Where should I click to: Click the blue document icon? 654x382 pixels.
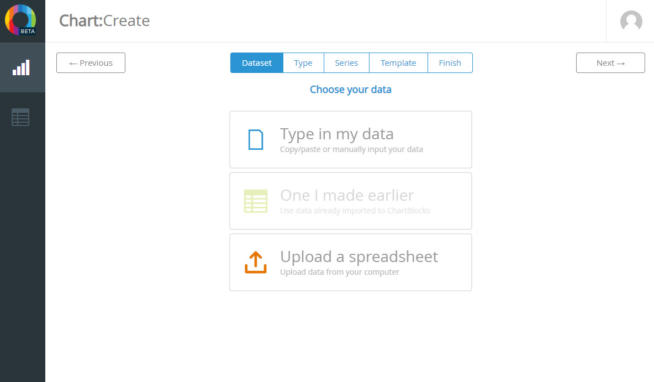[x=256, y=139]
